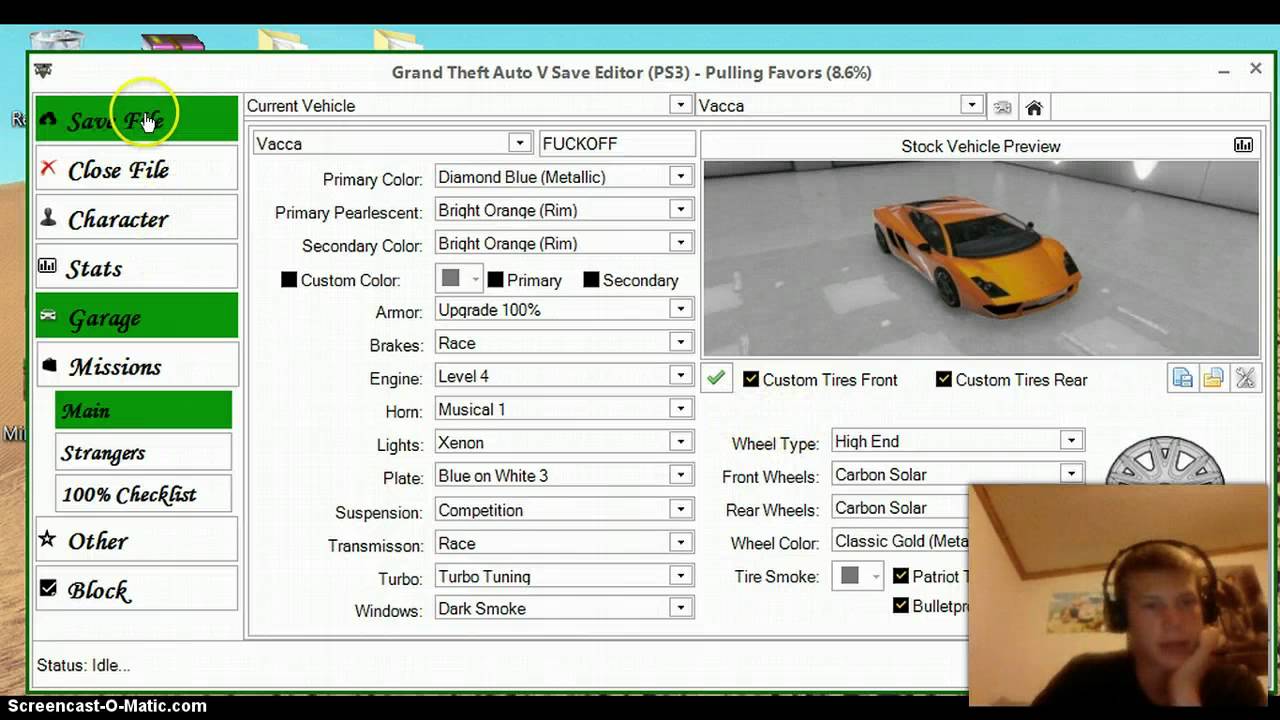Screen dimensions: 1280x720
Task: Uncheck Custom Tires Front
Action: (751, 379)
